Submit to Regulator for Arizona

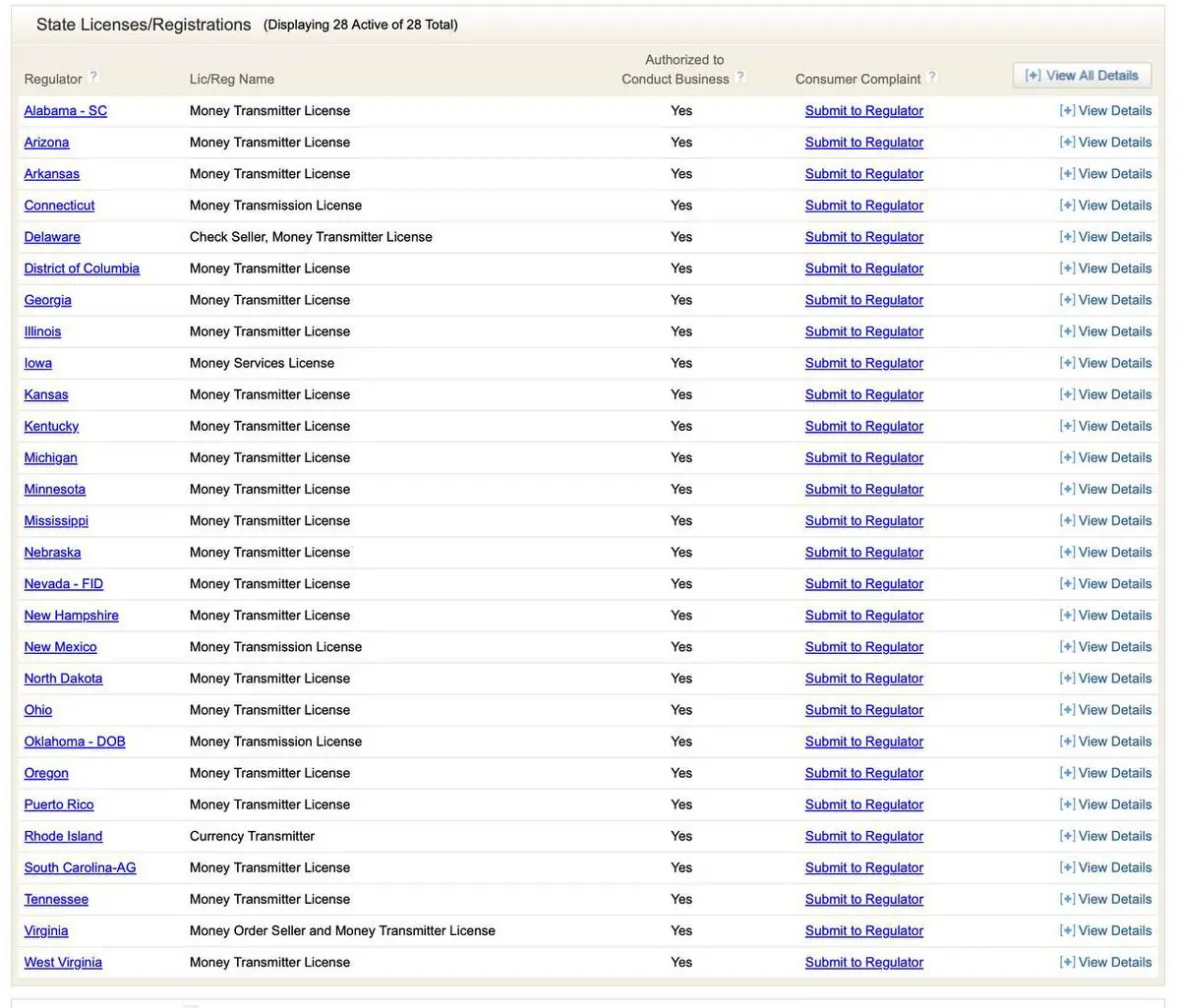(864, 143)
